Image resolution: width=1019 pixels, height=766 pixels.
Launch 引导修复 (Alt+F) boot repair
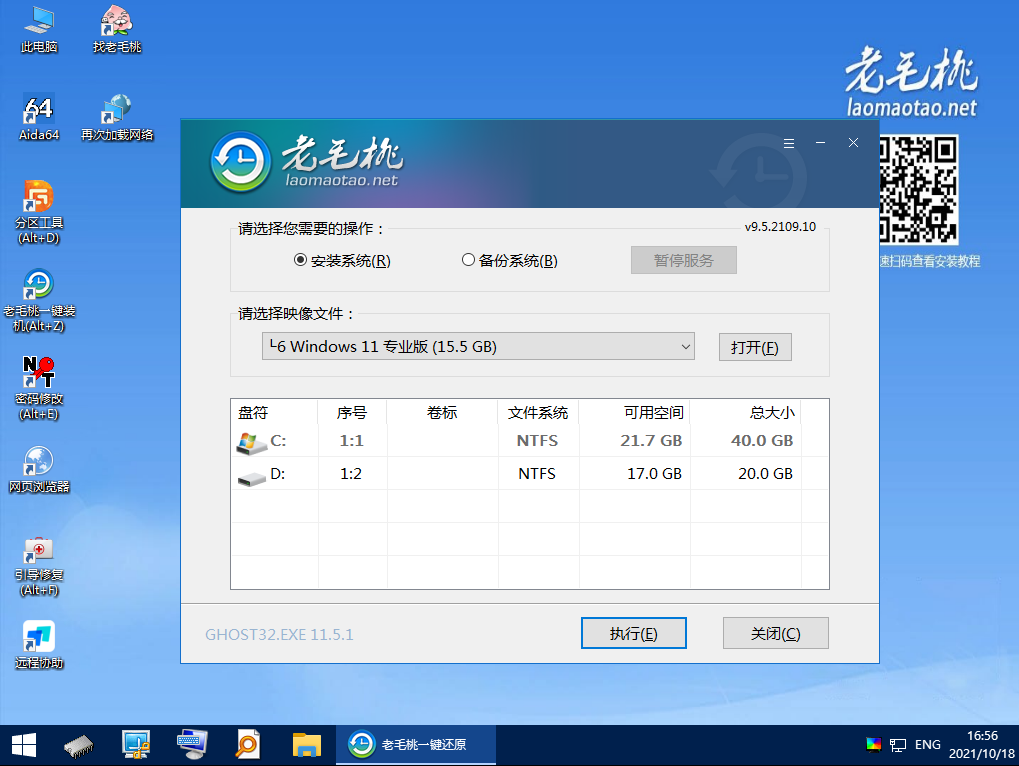[x=39, y=565]
